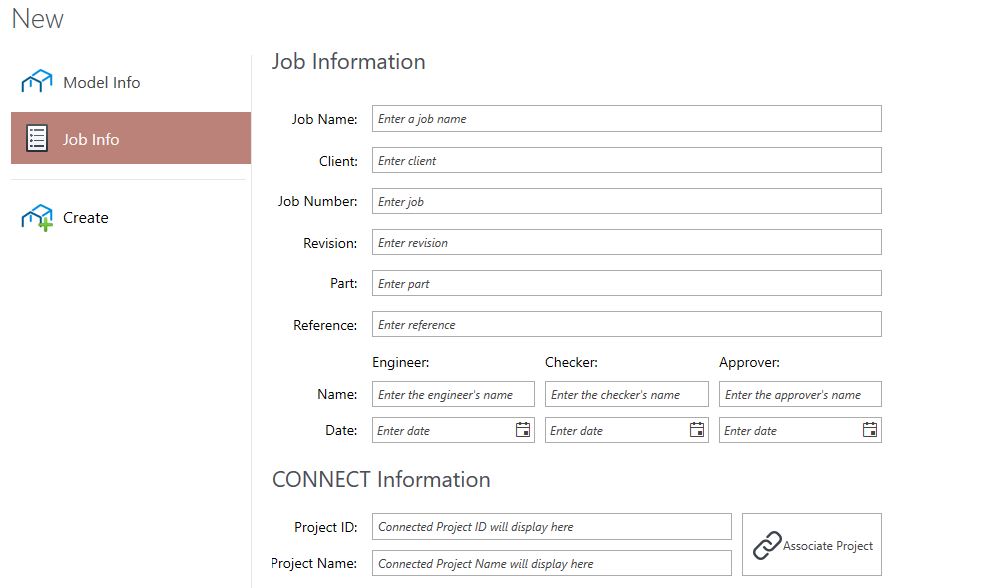
Task: Switch to the Model Info tab
Action: pos(131,82)
